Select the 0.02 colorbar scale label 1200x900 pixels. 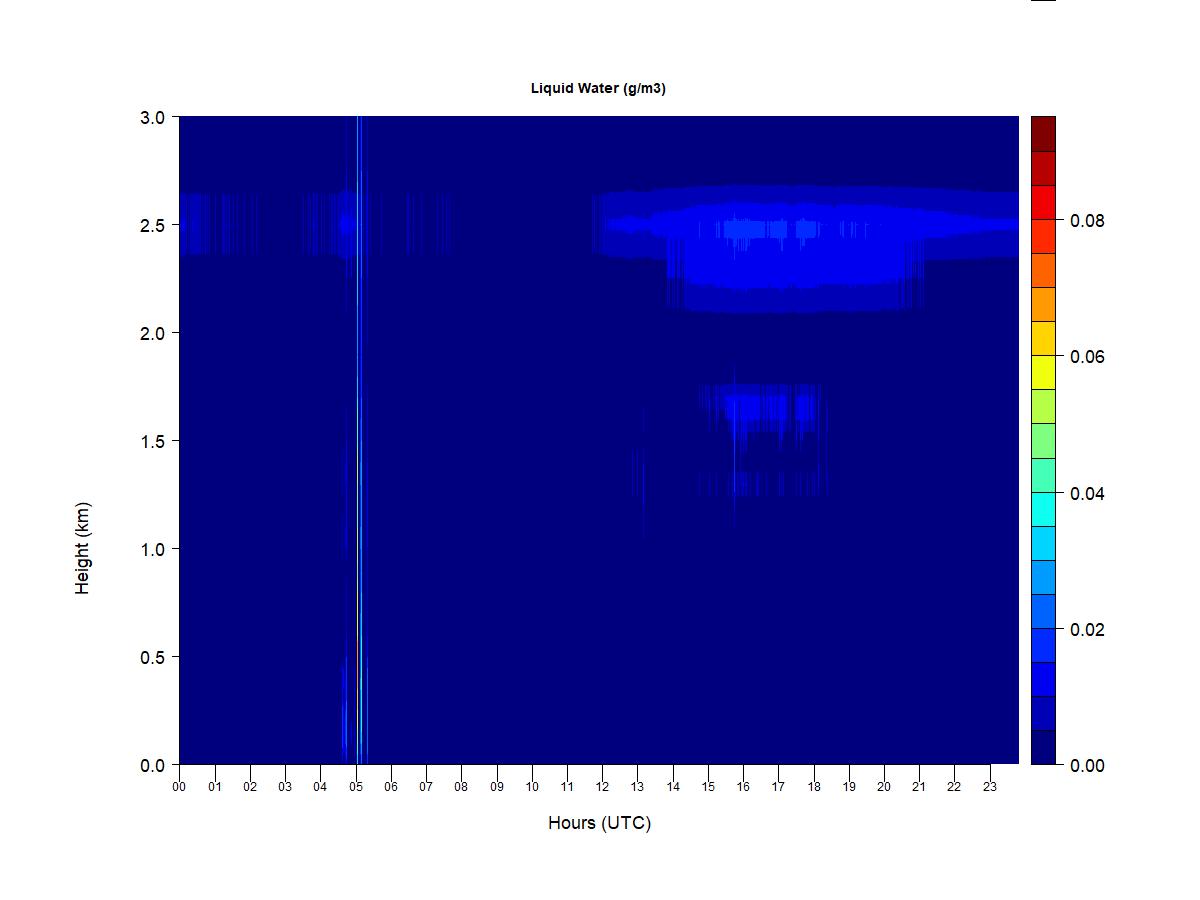pos(1087,630)
